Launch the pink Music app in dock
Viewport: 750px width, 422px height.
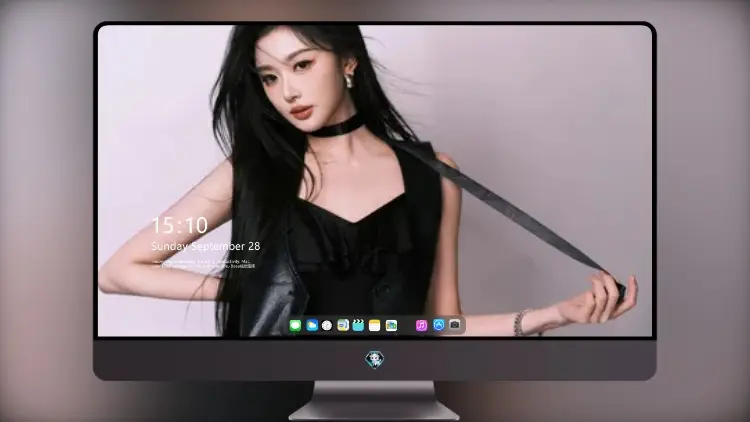pos(421,325)
